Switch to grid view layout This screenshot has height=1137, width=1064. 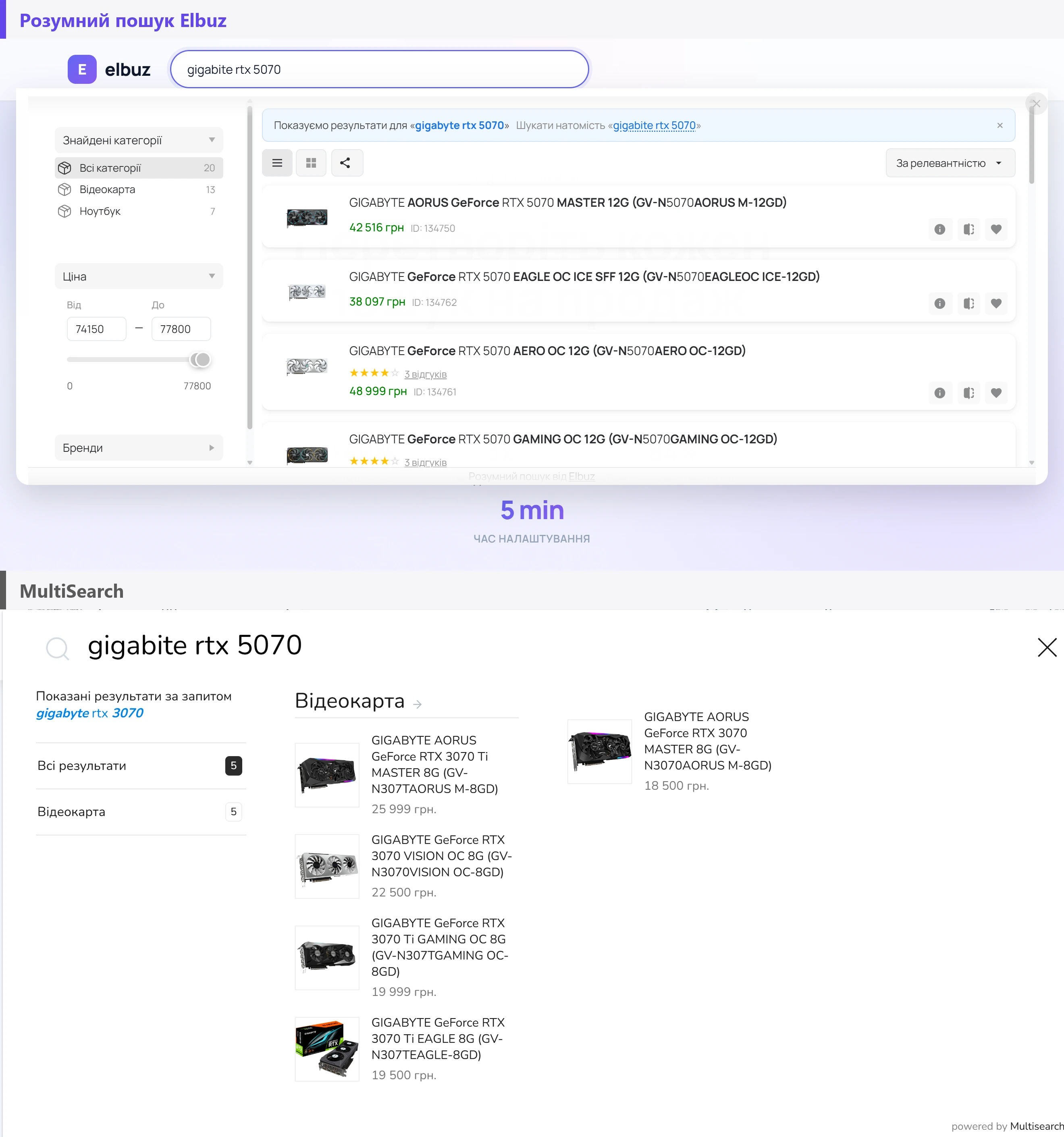click(x=311, y=163)
